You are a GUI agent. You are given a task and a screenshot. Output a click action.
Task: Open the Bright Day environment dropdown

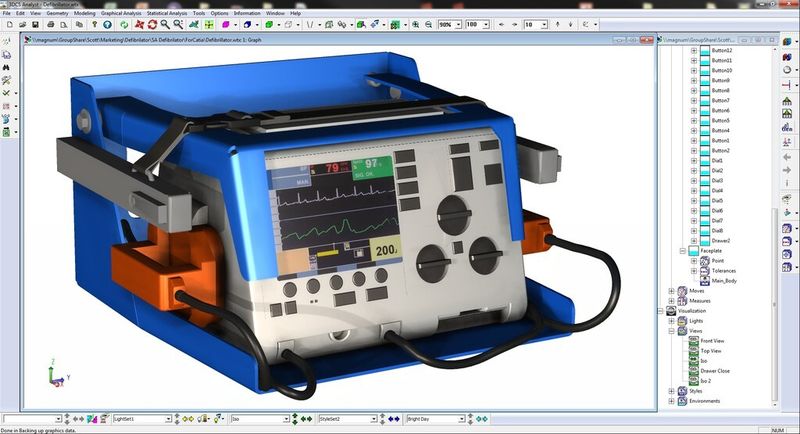pyautogui.click(x=462, y=419)
